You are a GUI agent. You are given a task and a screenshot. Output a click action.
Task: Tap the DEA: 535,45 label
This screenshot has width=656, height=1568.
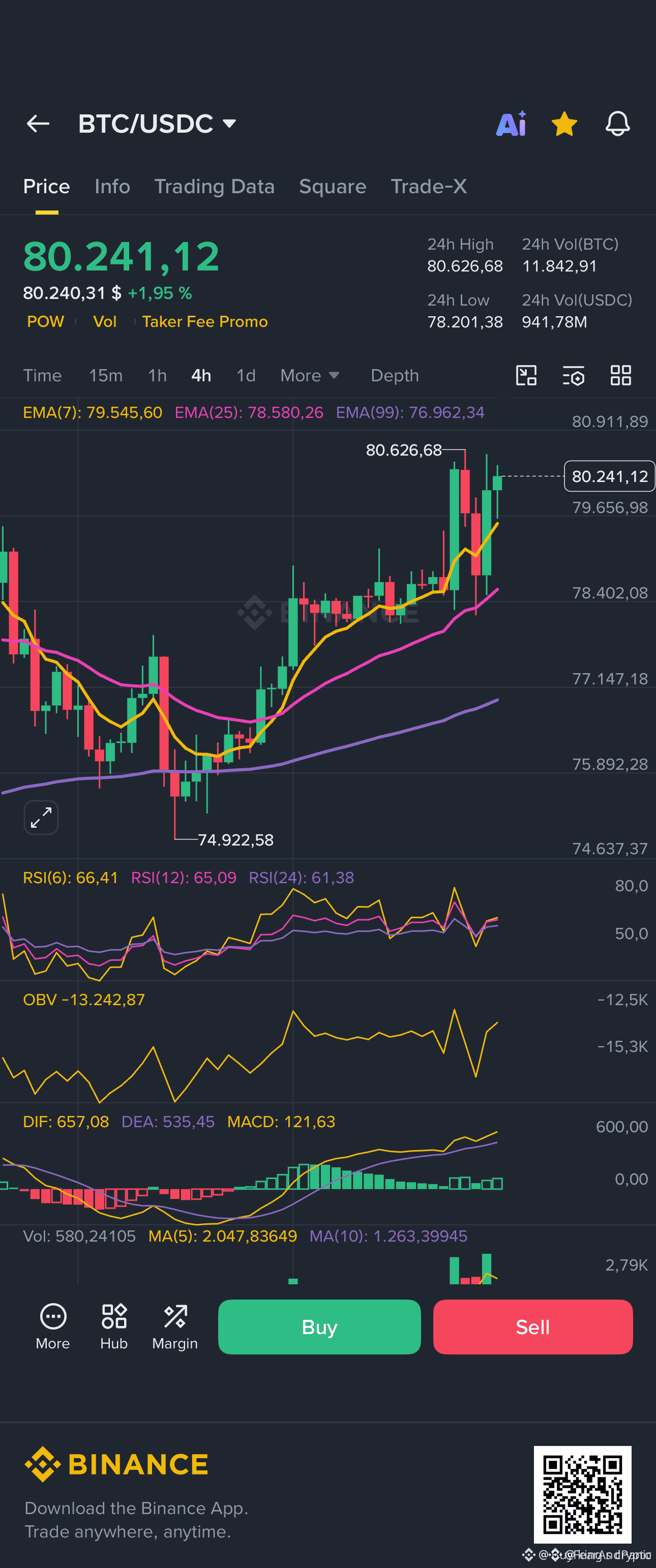click(168, 1121)
